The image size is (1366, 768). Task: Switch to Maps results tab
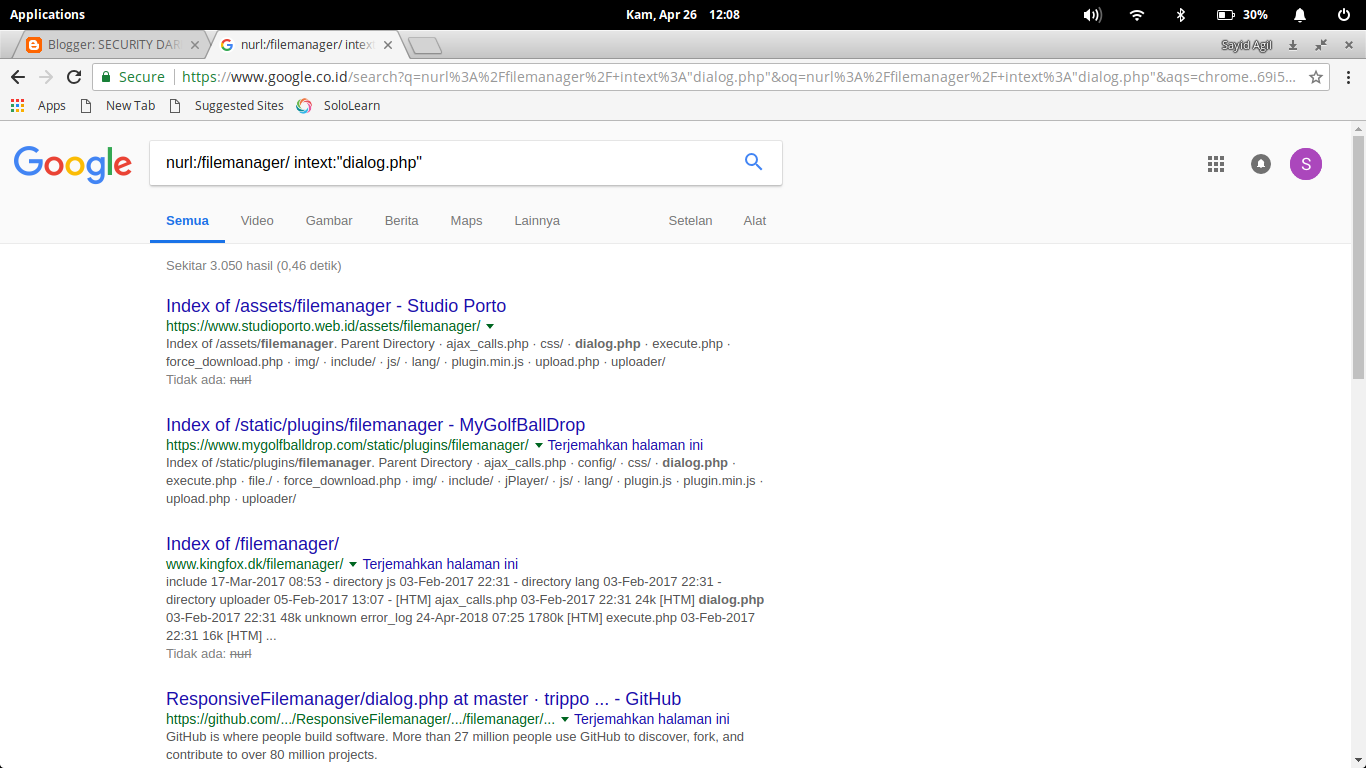tap(466, 220)
